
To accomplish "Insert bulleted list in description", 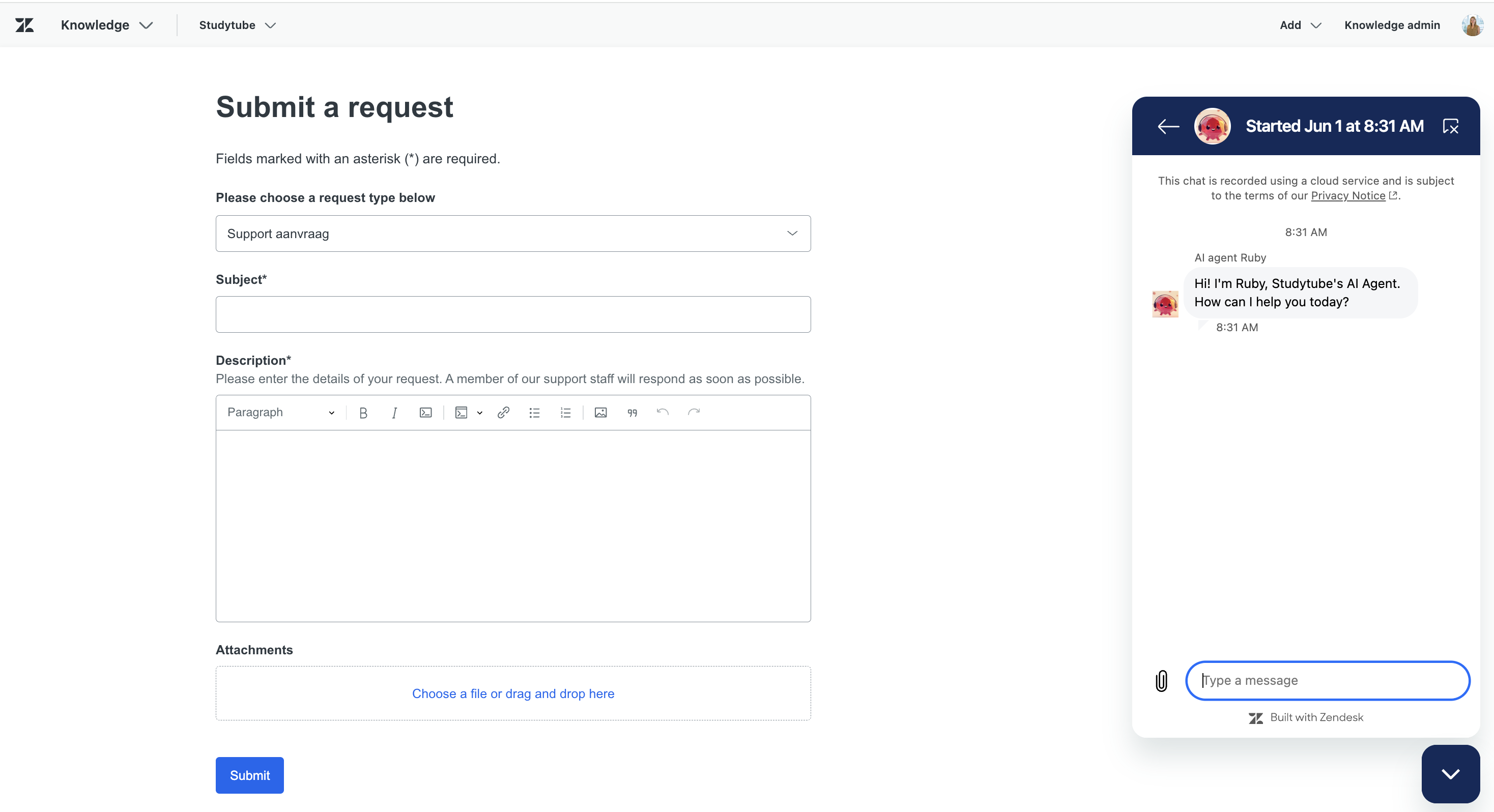I will (534, 413).
